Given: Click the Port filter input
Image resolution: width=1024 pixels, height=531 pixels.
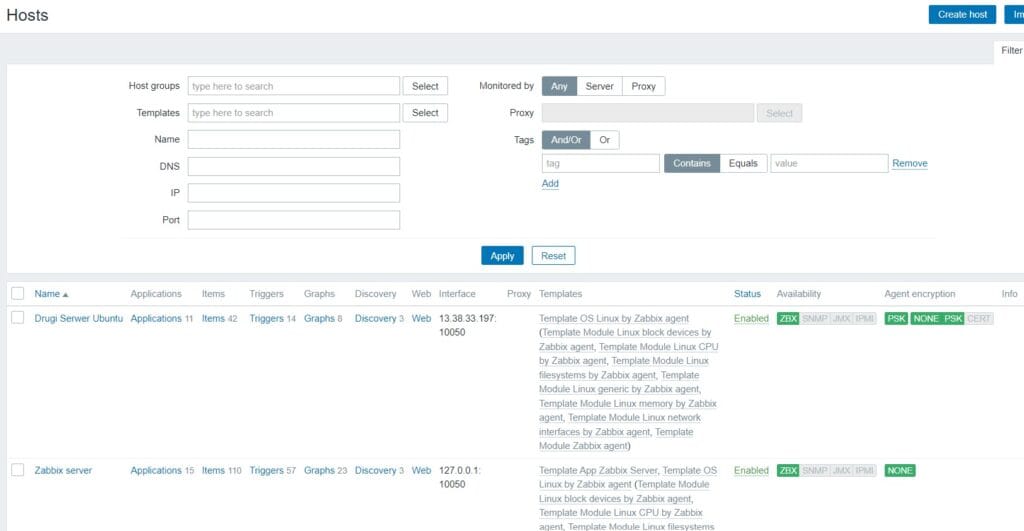Looking at the screenshot, I should [x=294, y=219].
